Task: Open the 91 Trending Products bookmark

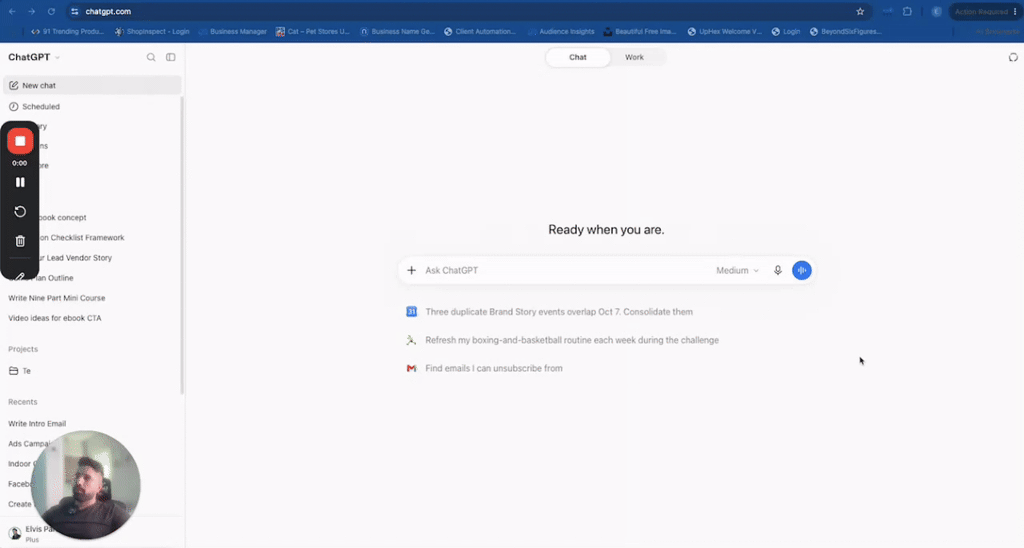Action: pyautogui.click(x=68, y=31)
